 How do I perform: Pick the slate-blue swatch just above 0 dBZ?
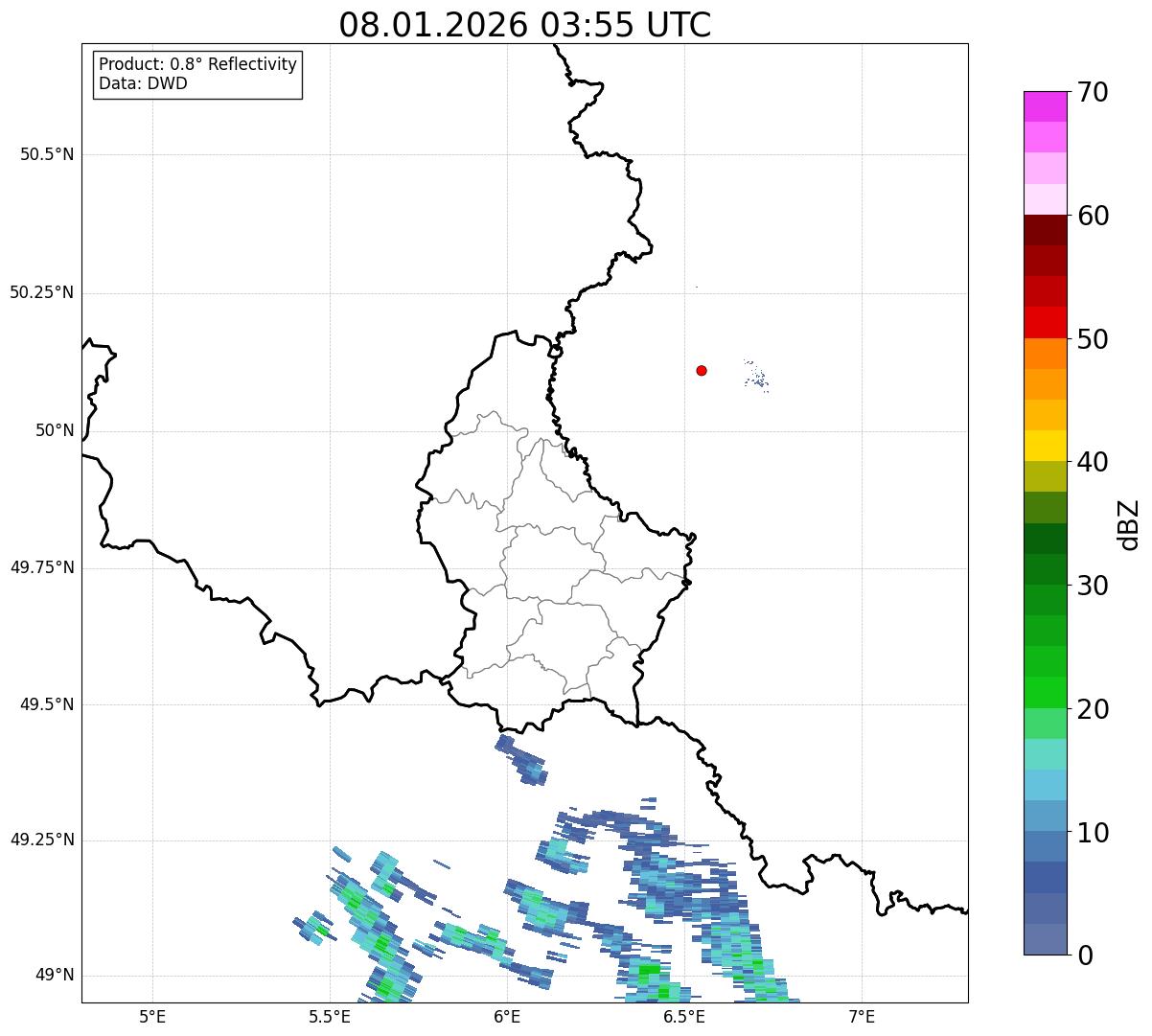coord(1045,939)
